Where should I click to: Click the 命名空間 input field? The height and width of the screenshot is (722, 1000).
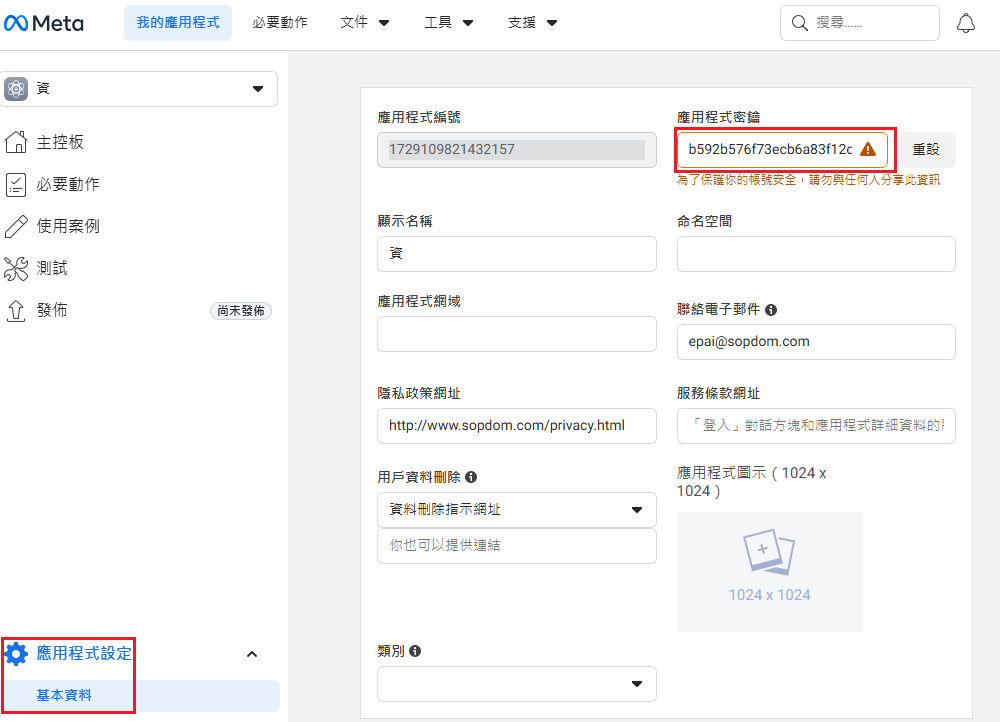[816, 254]
